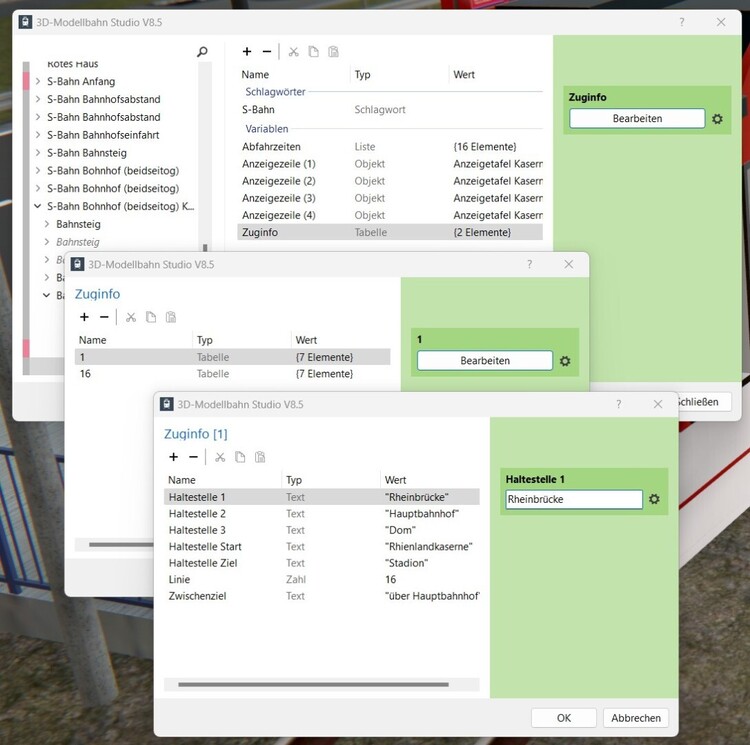Click copy icon in Zuginfo window
750x745 pixels.
tap(151, 317)
